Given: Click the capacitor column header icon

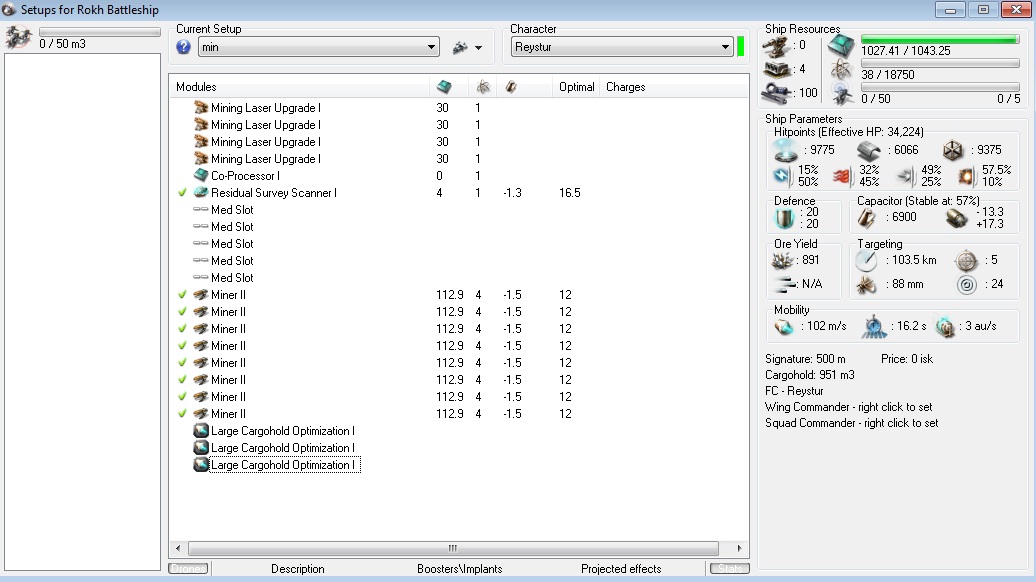Looking at the screenshot, I should pyautogui.click(x=511, y=87).
